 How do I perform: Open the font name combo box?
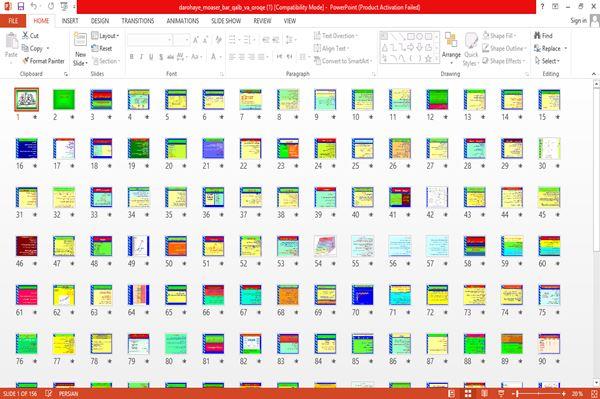click(x=150, y=40)
